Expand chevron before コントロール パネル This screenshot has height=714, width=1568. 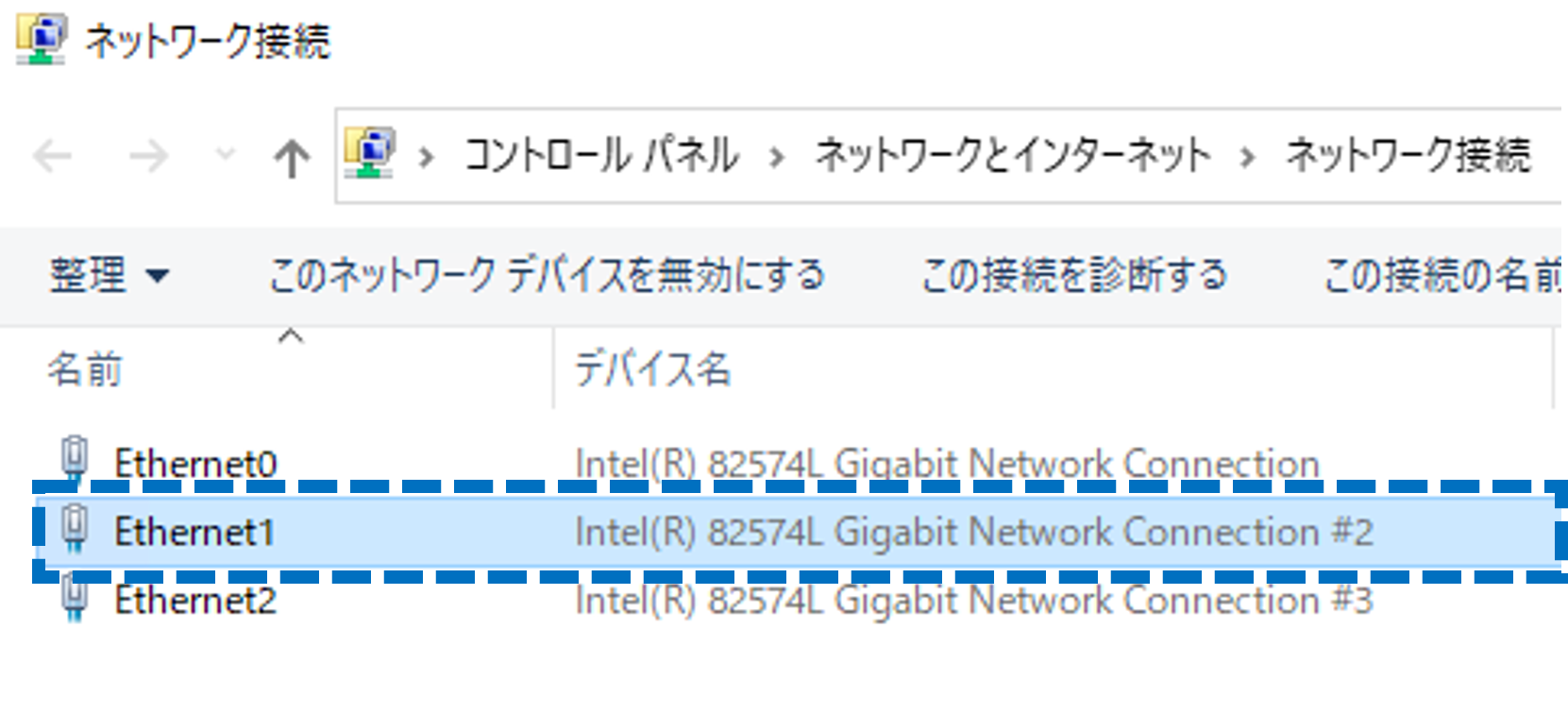[x=427, y=156]
